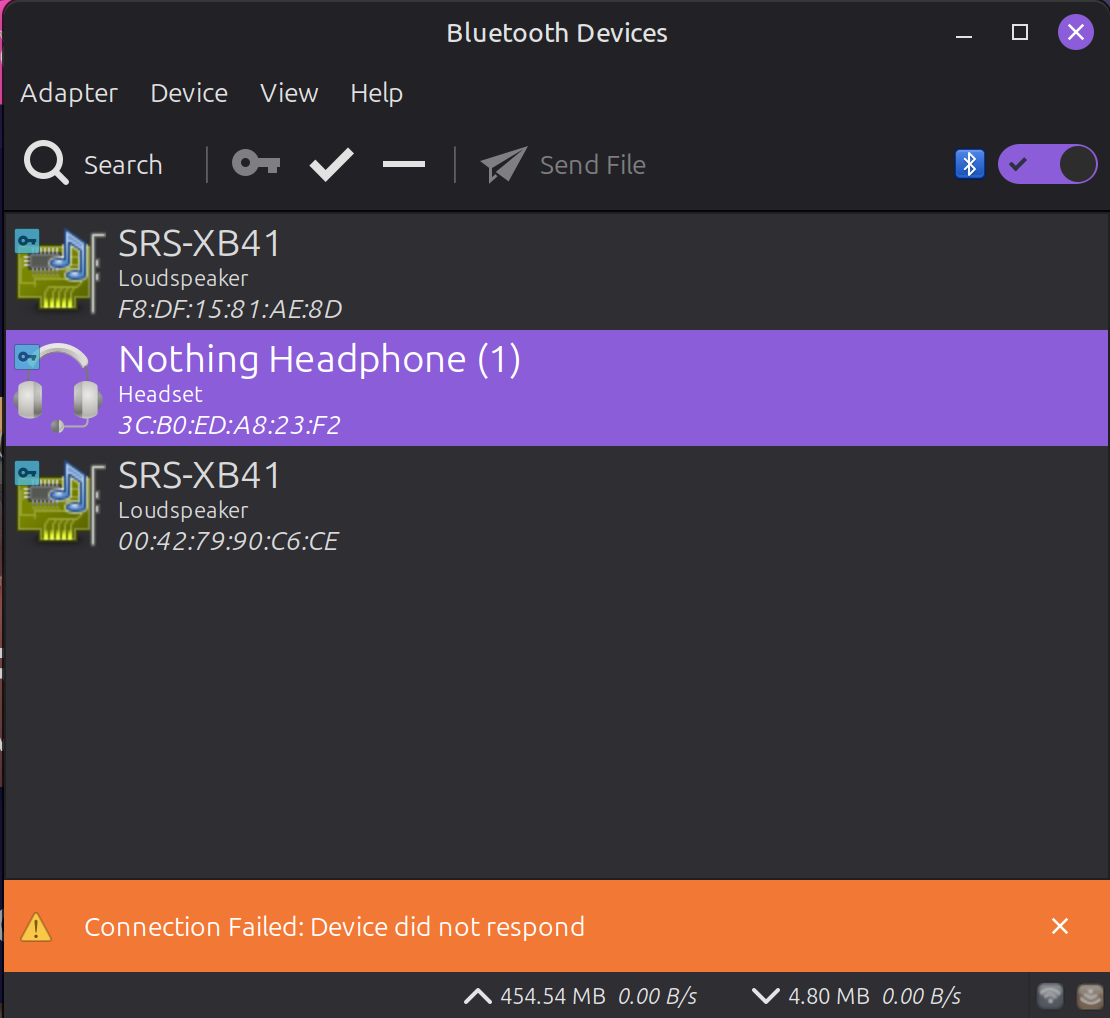Maximize the Bluetooth Devices window
1110x1018 pixels.
pos(1019,33)
